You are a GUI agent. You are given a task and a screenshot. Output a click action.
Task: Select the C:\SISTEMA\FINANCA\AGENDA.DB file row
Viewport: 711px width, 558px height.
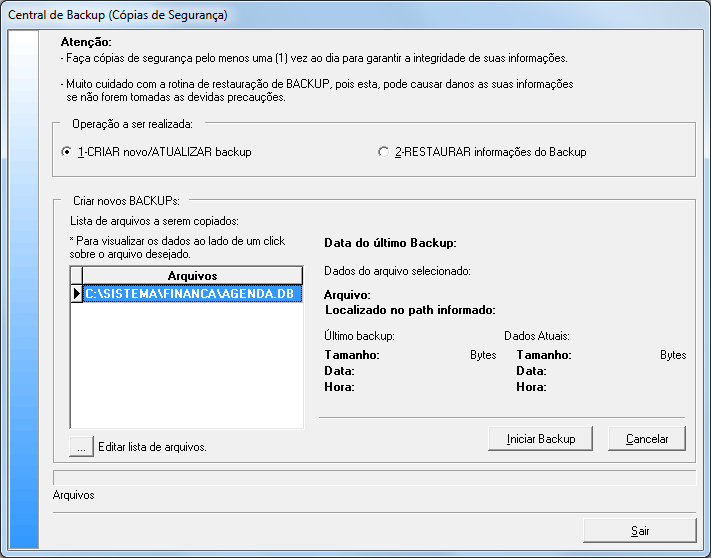190,294
